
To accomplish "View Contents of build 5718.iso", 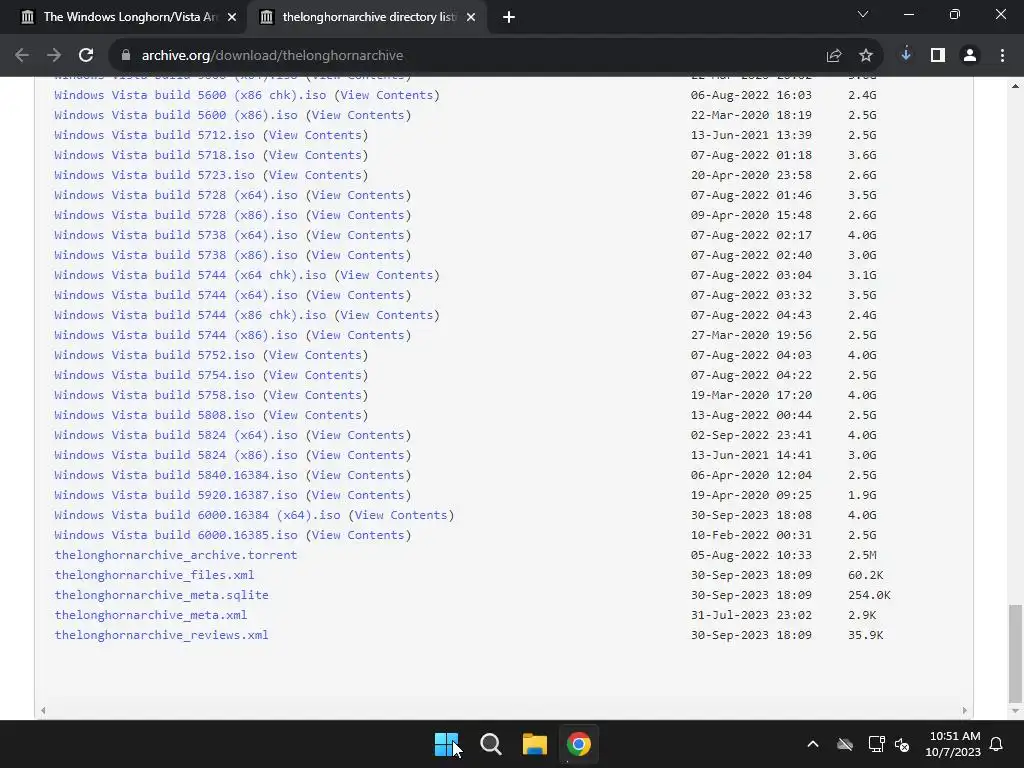I will pyautogui.click(x=315, y=155).
